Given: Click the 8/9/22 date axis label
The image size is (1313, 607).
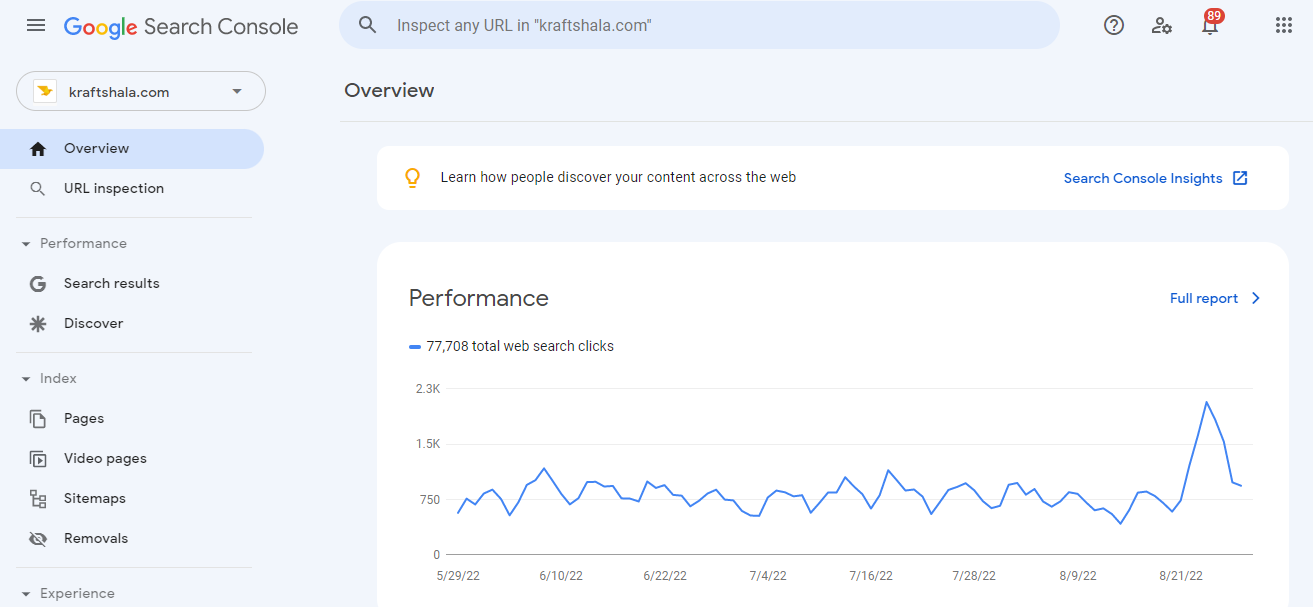Looking at the screenshot, I should tap(1078, 576).
